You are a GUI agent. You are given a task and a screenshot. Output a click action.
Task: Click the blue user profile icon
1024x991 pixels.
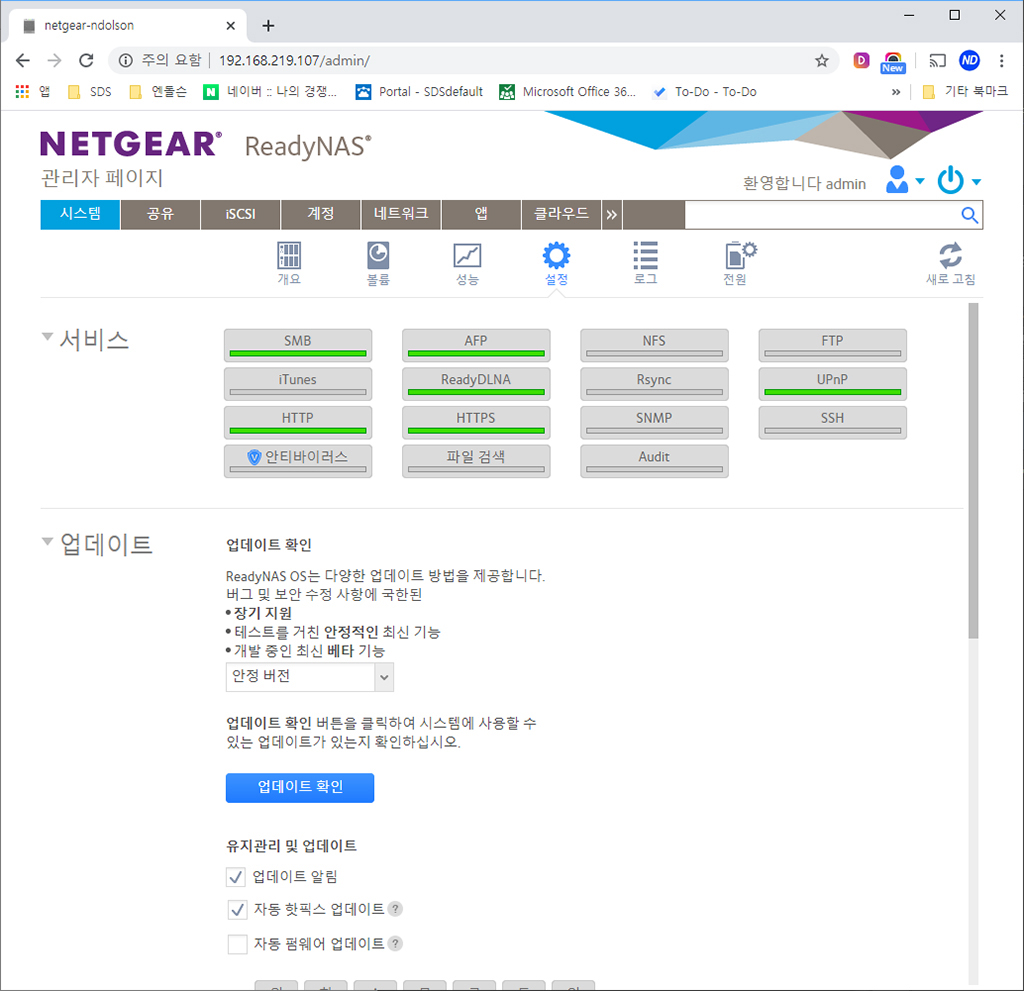pos(897,179)
